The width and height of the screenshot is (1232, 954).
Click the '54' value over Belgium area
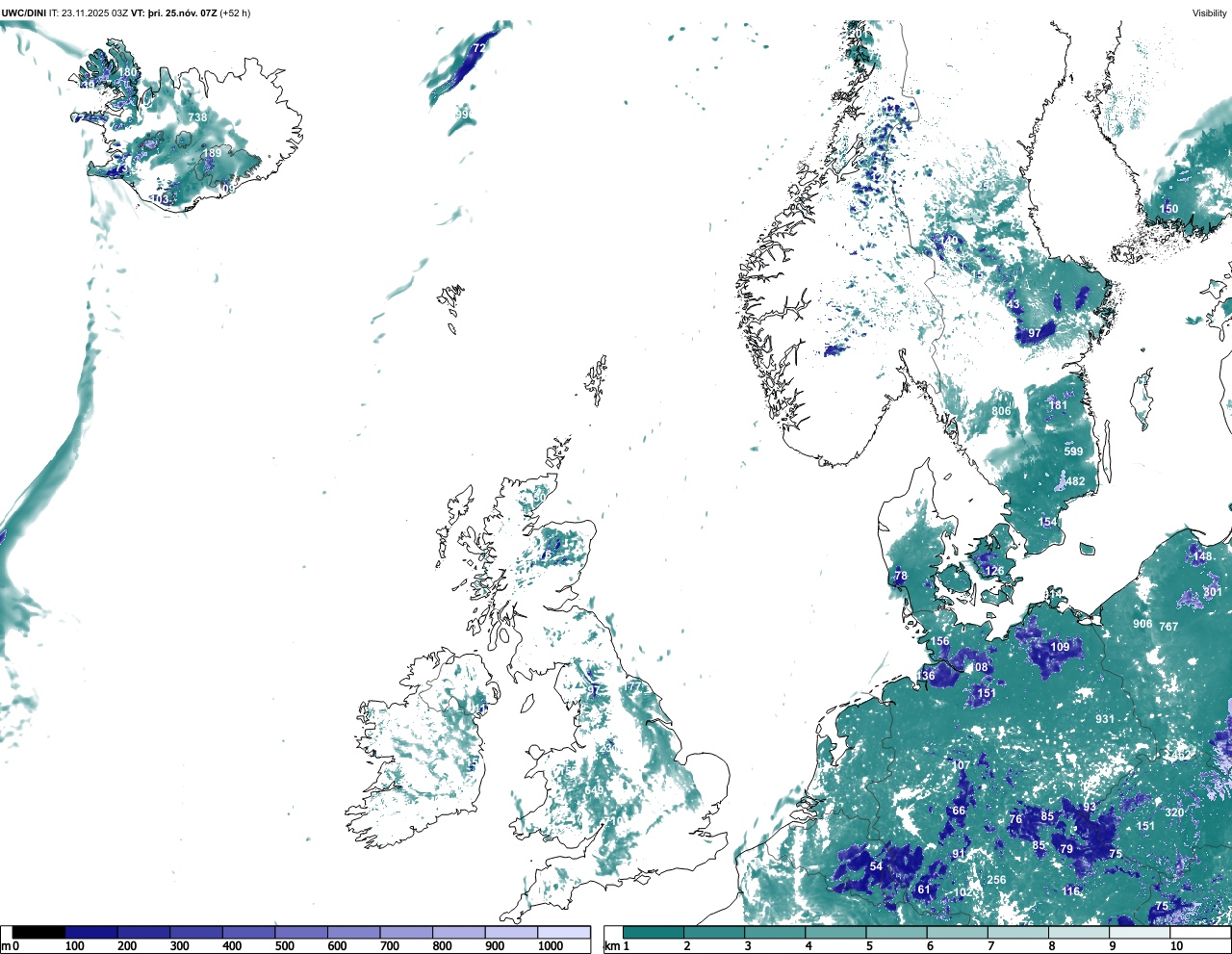[x=876, y=866]
